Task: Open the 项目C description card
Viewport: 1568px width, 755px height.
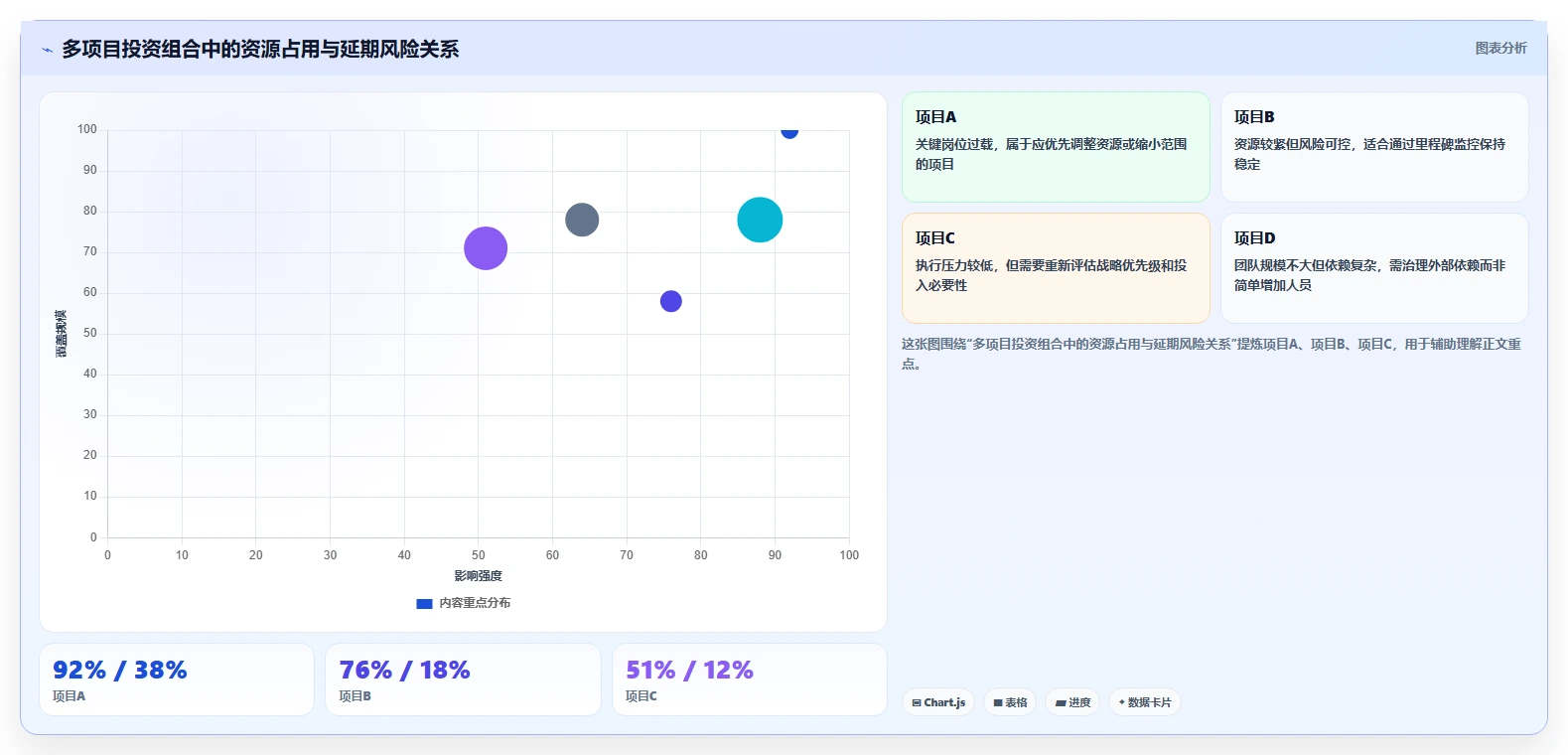Action: pos(1056,268)
